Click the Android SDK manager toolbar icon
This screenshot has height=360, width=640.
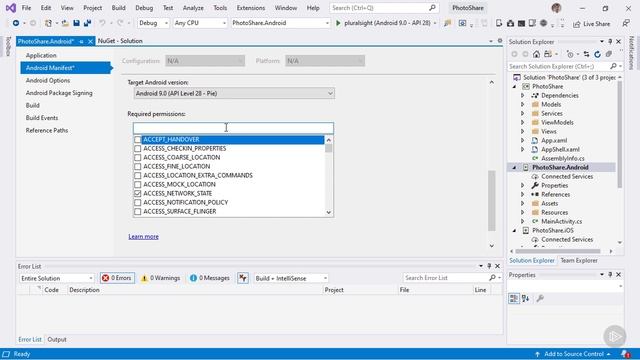[510, 23]
